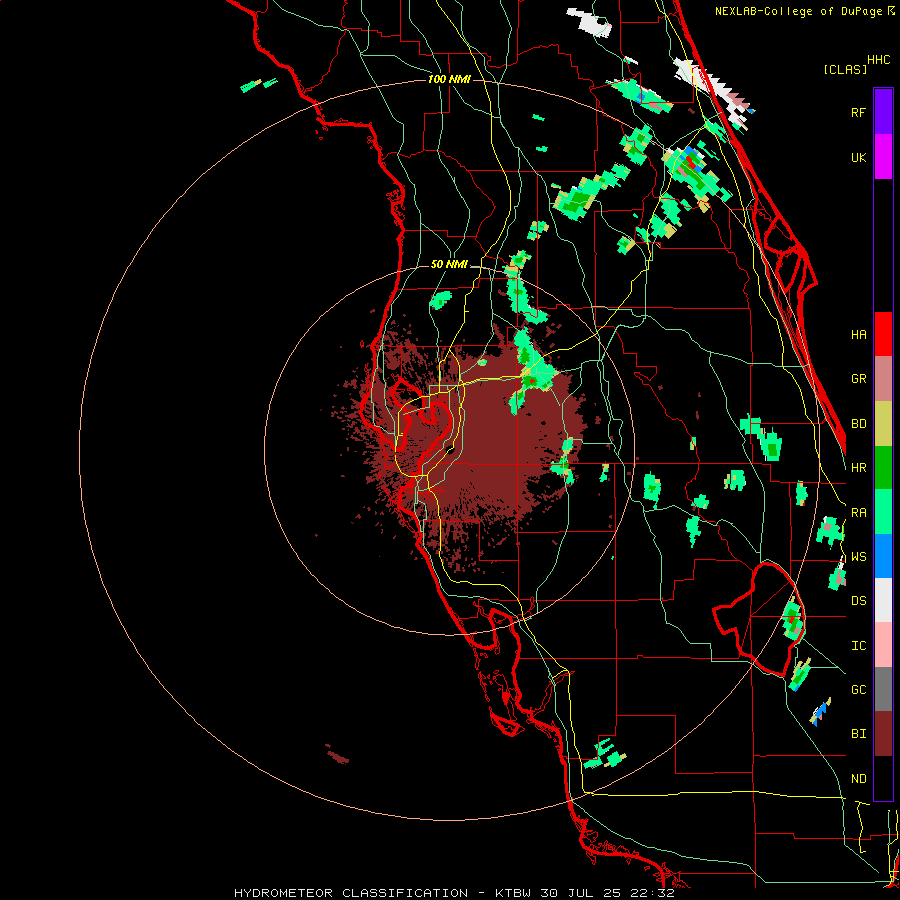
Task: Click the RA light green legend swatch
Action: click(883, 512)
